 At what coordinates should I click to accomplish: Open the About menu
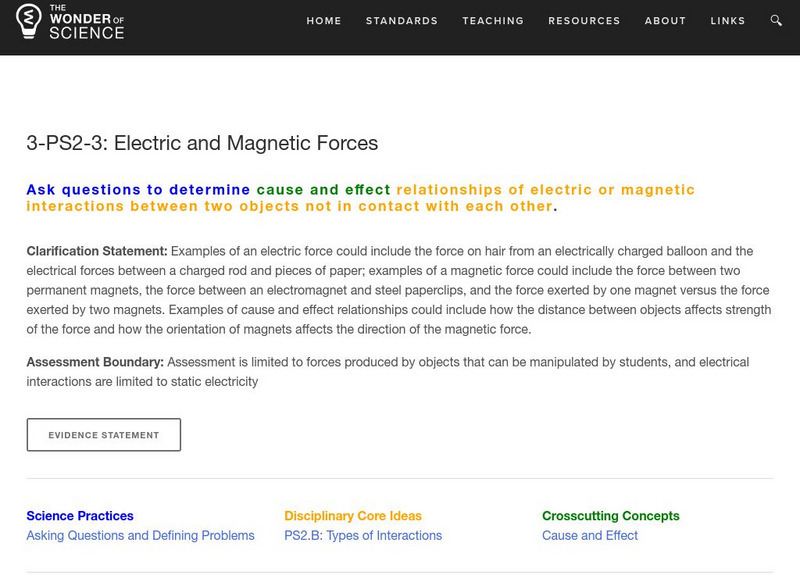point(665,21)
